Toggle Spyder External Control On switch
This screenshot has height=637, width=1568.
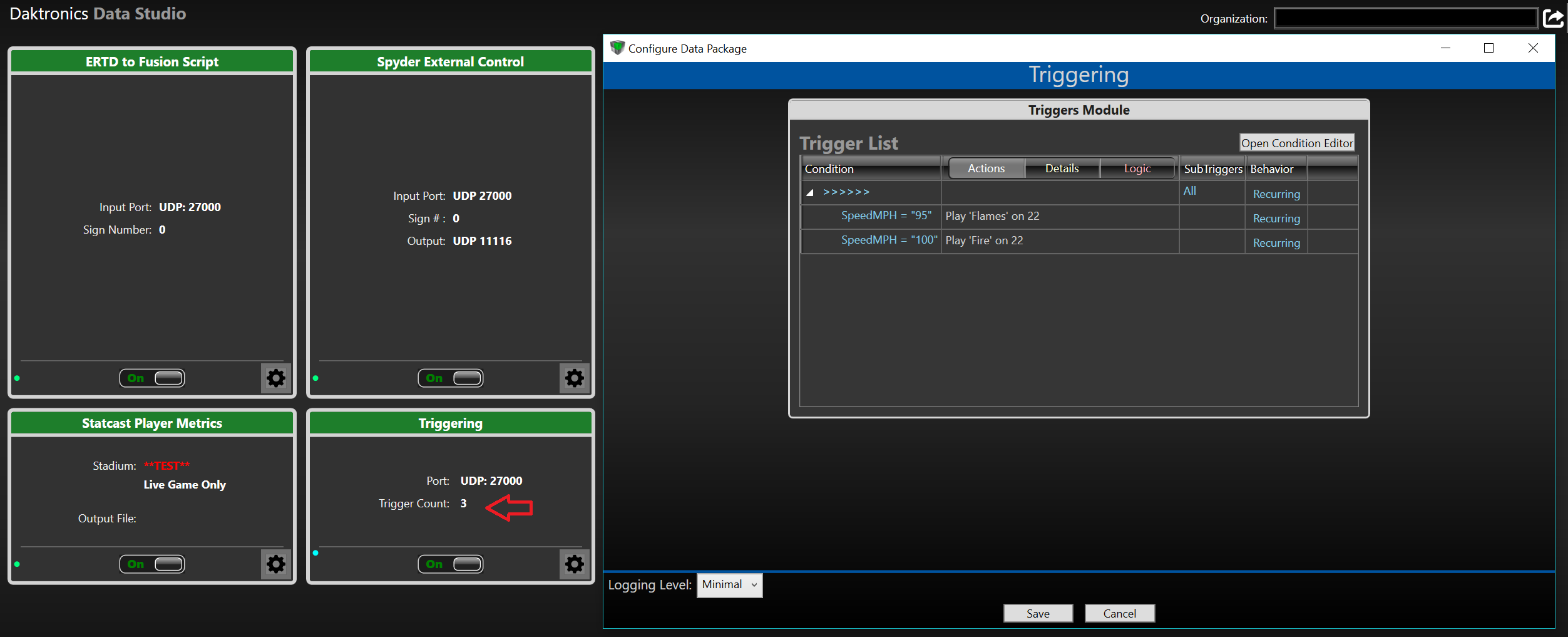tap(451, 378)
